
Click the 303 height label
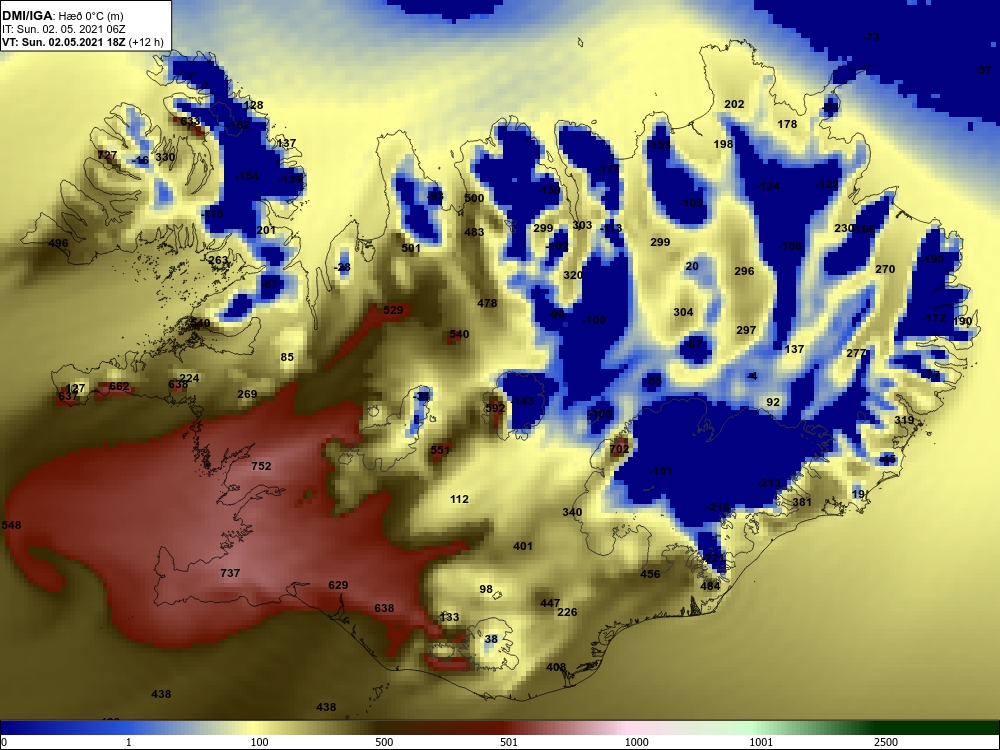(582, 225)
